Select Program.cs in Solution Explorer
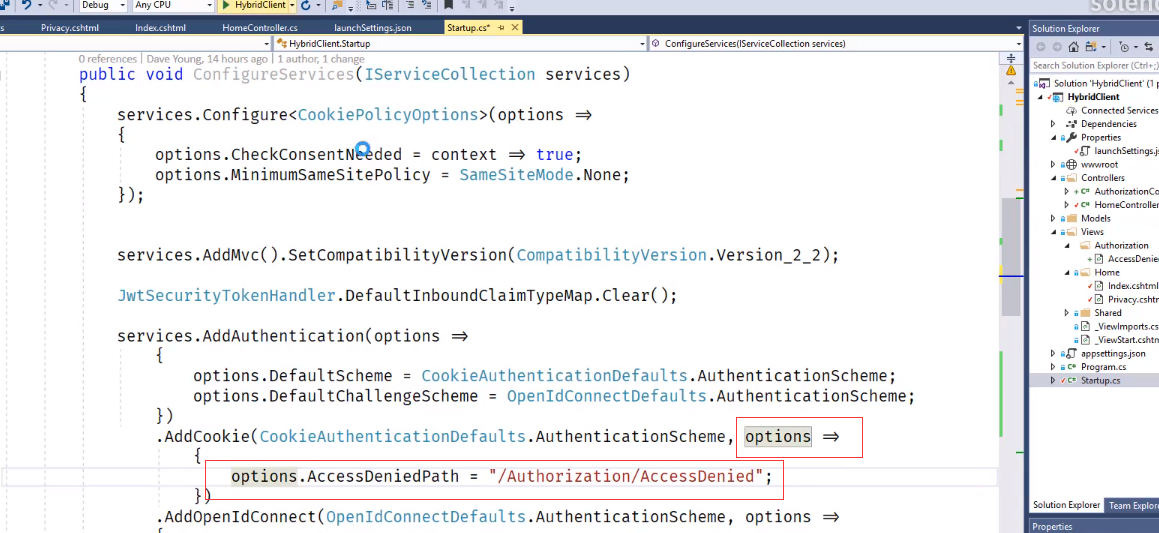The width and height of the screenshot is (1159, 533). [1103, 367]
